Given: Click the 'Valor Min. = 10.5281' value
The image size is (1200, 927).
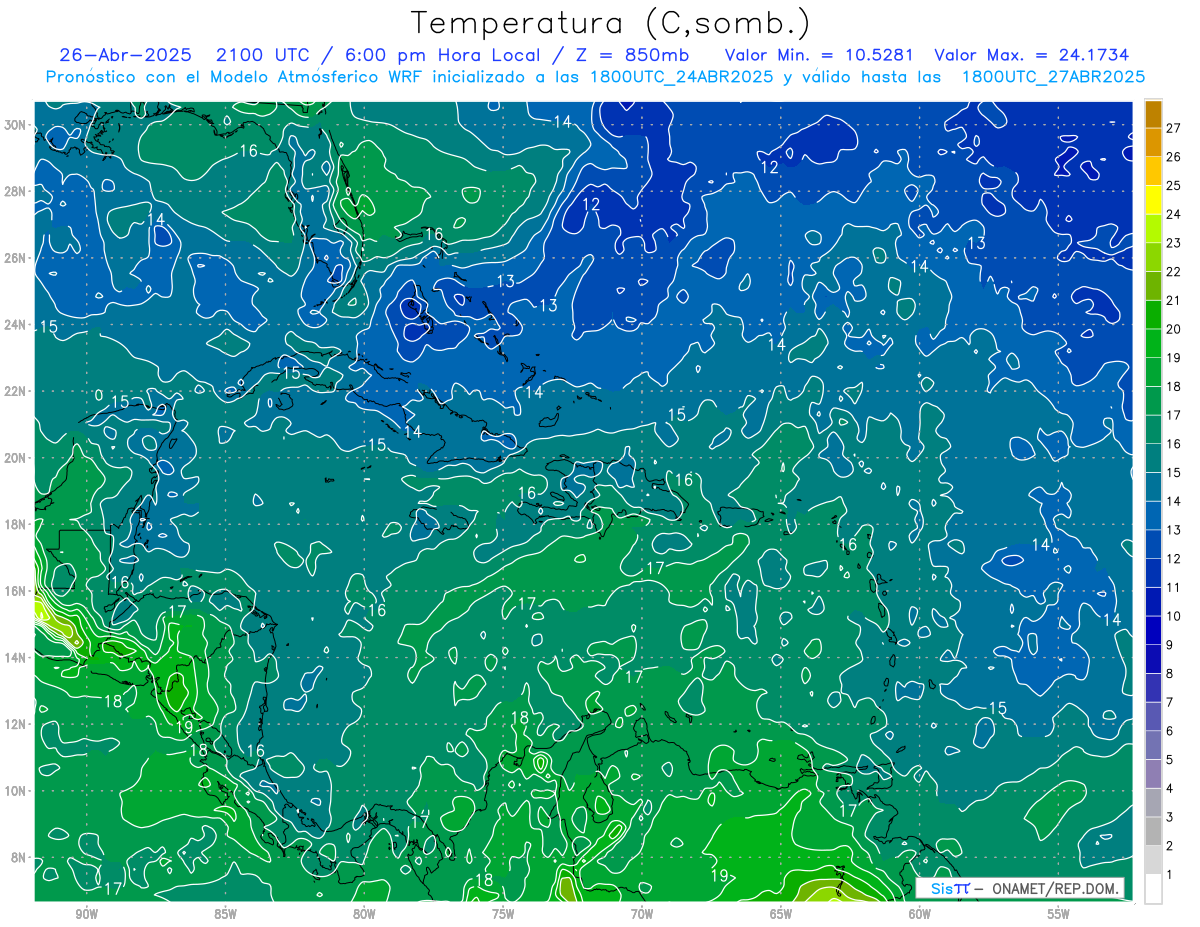Looking at the screenshot, I should (x=819, y=55).
